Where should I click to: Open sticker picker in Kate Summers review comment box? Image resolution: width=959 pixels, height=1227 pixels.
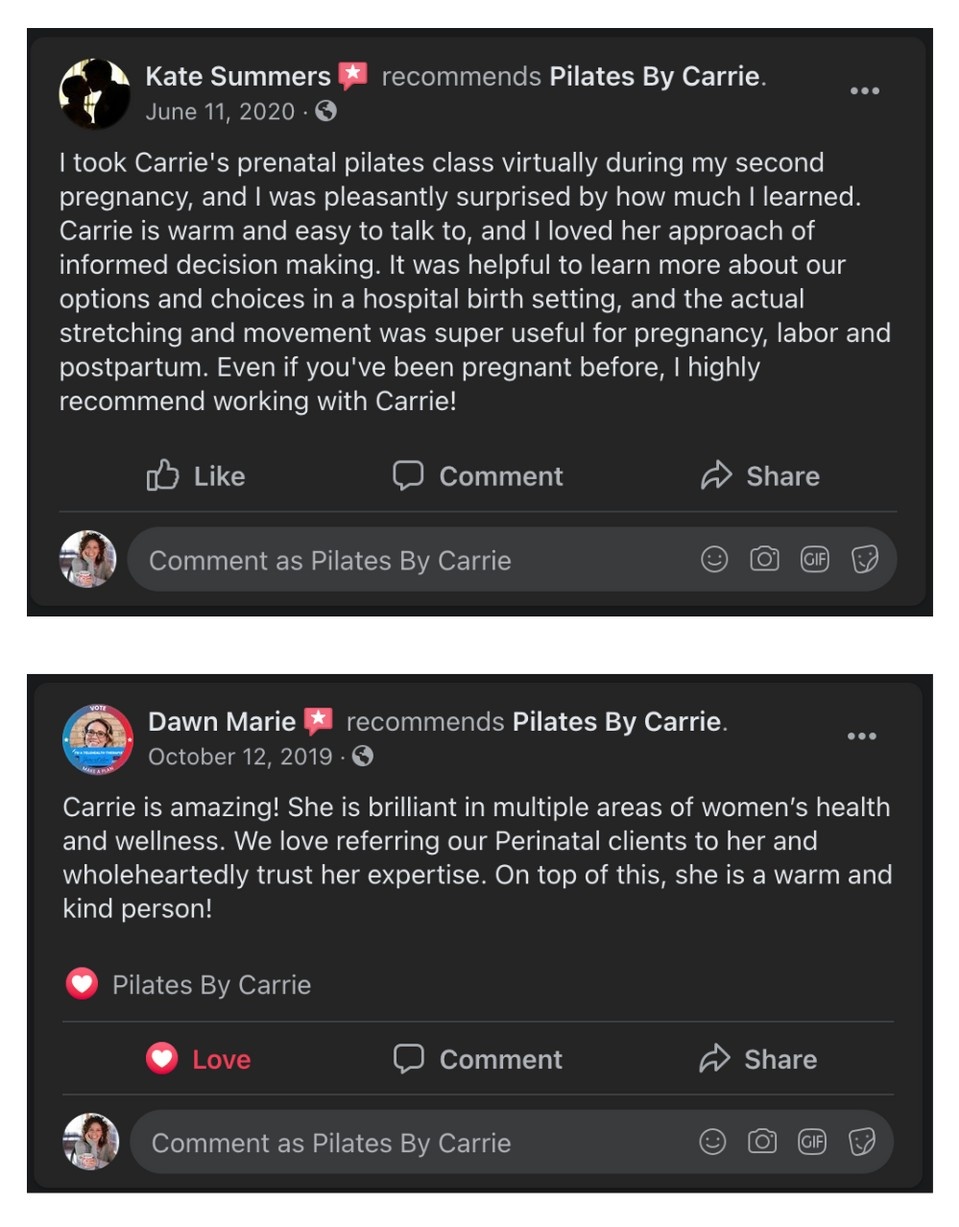click(x=864, y=560)
